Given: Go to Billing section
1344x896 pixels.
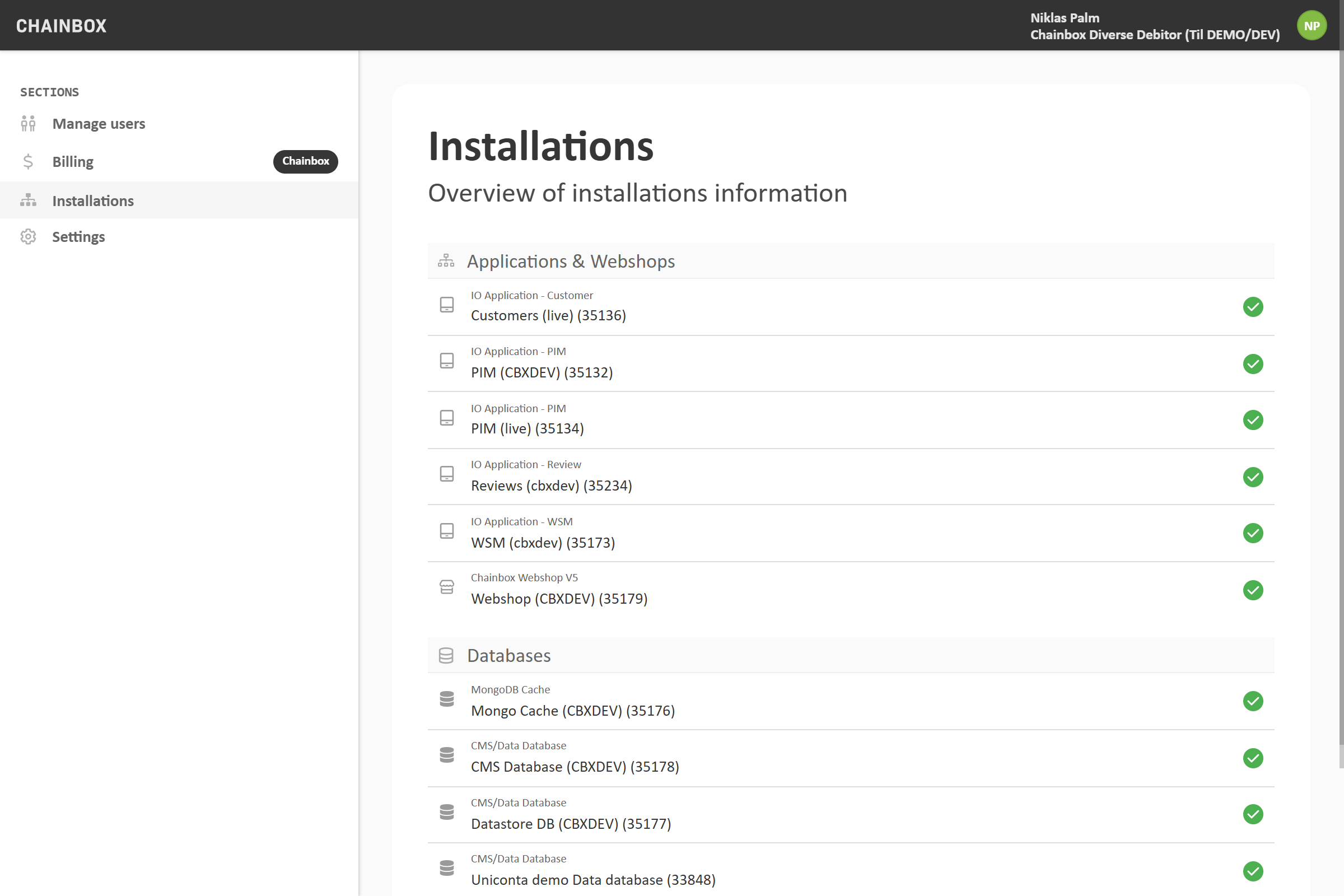Looking at the screenshot, I should click(x=73, y=162).
